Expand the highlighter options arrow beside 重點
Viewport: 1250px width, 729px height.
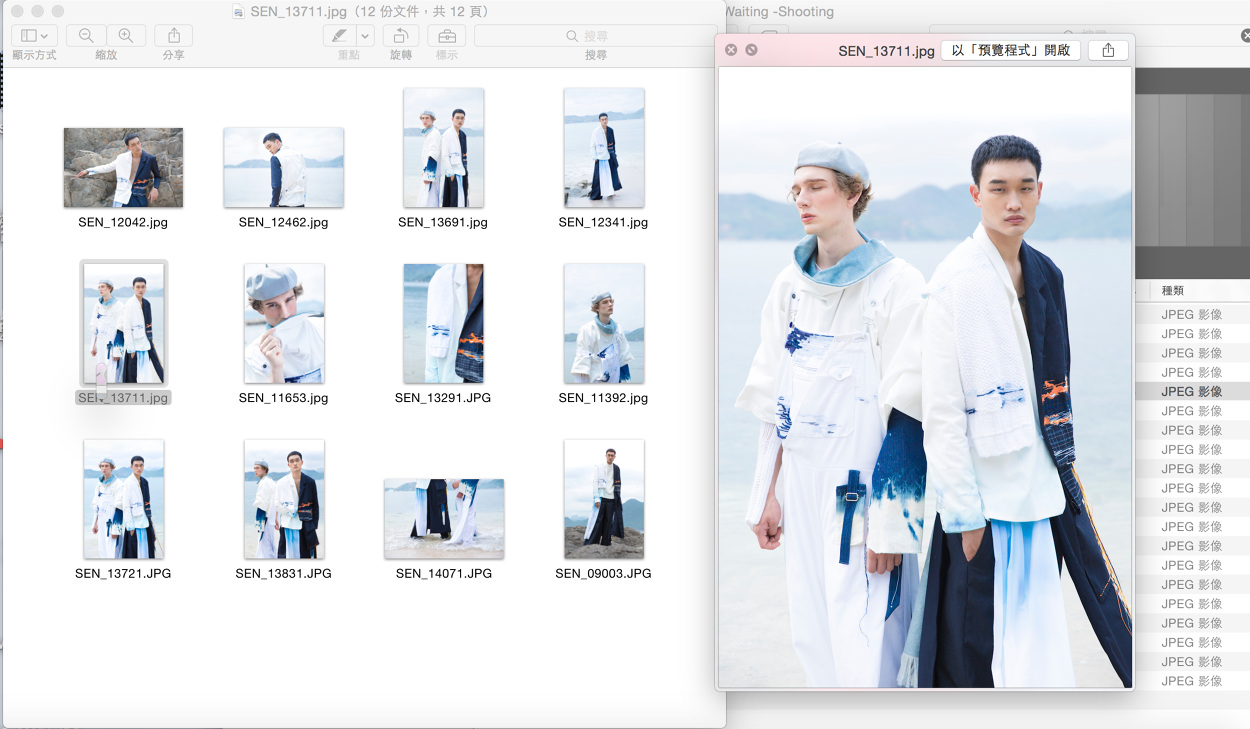click(365, 36)
